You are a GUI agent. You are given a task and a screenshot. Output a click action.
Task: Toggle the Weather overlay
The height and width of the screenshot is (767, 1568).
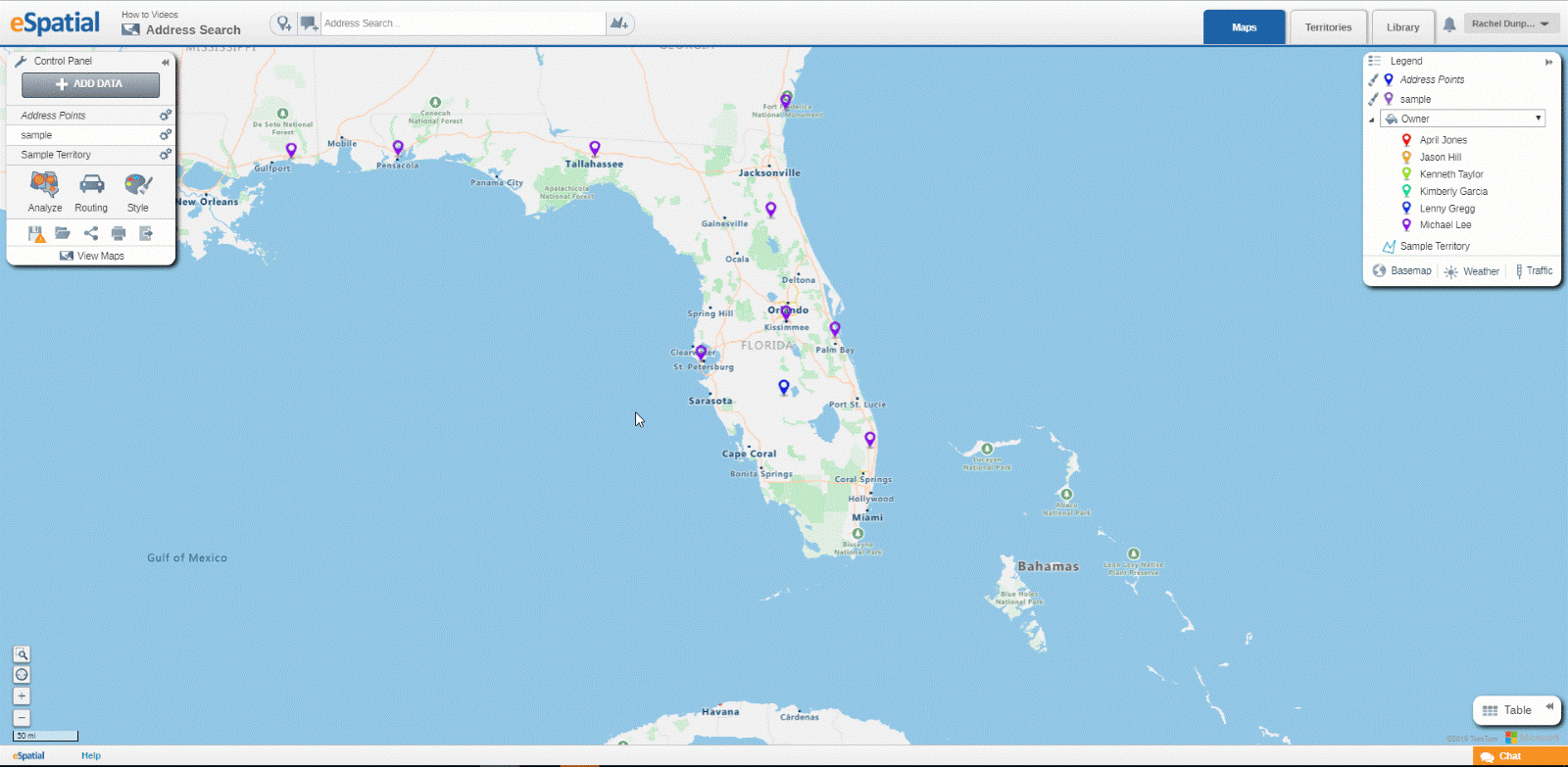[1472, 271]
